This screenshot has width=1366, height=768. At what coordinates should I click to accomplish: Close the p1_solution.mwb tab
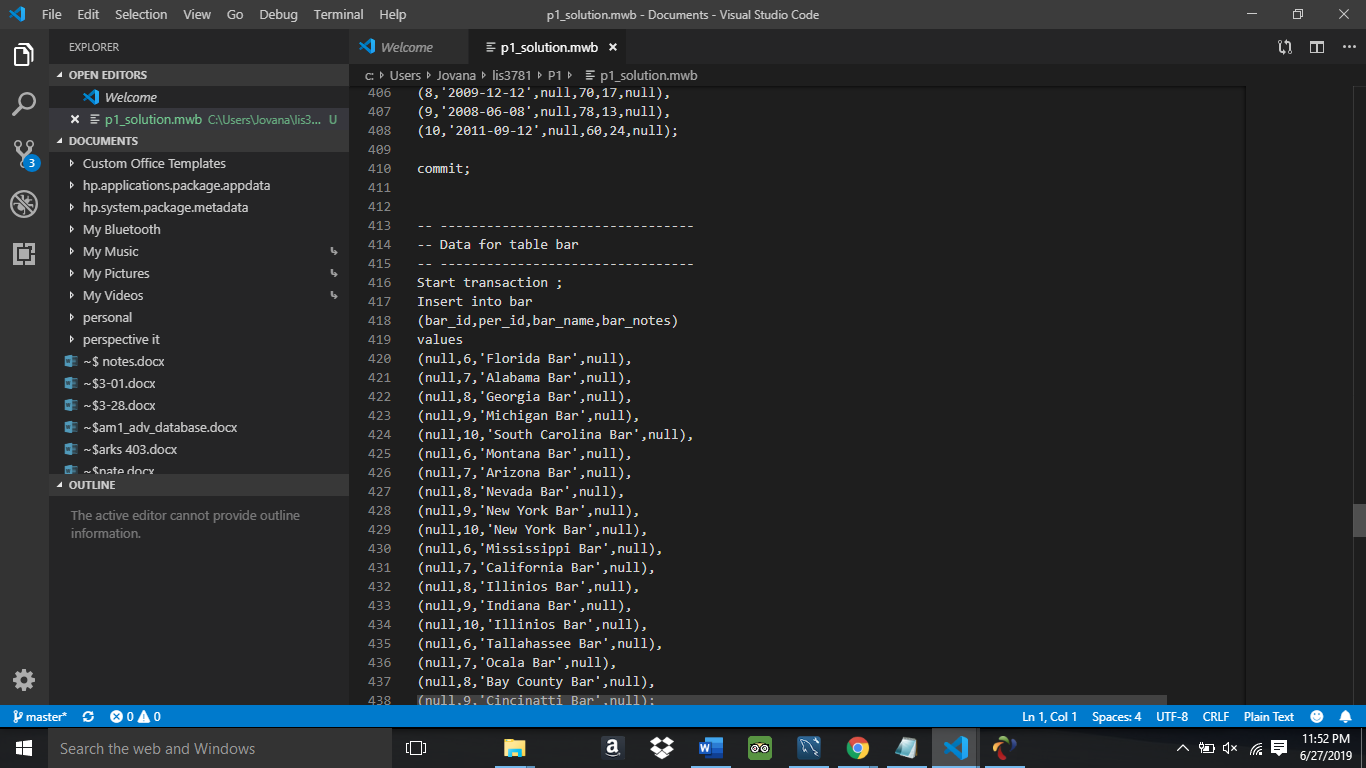point(613,47)
